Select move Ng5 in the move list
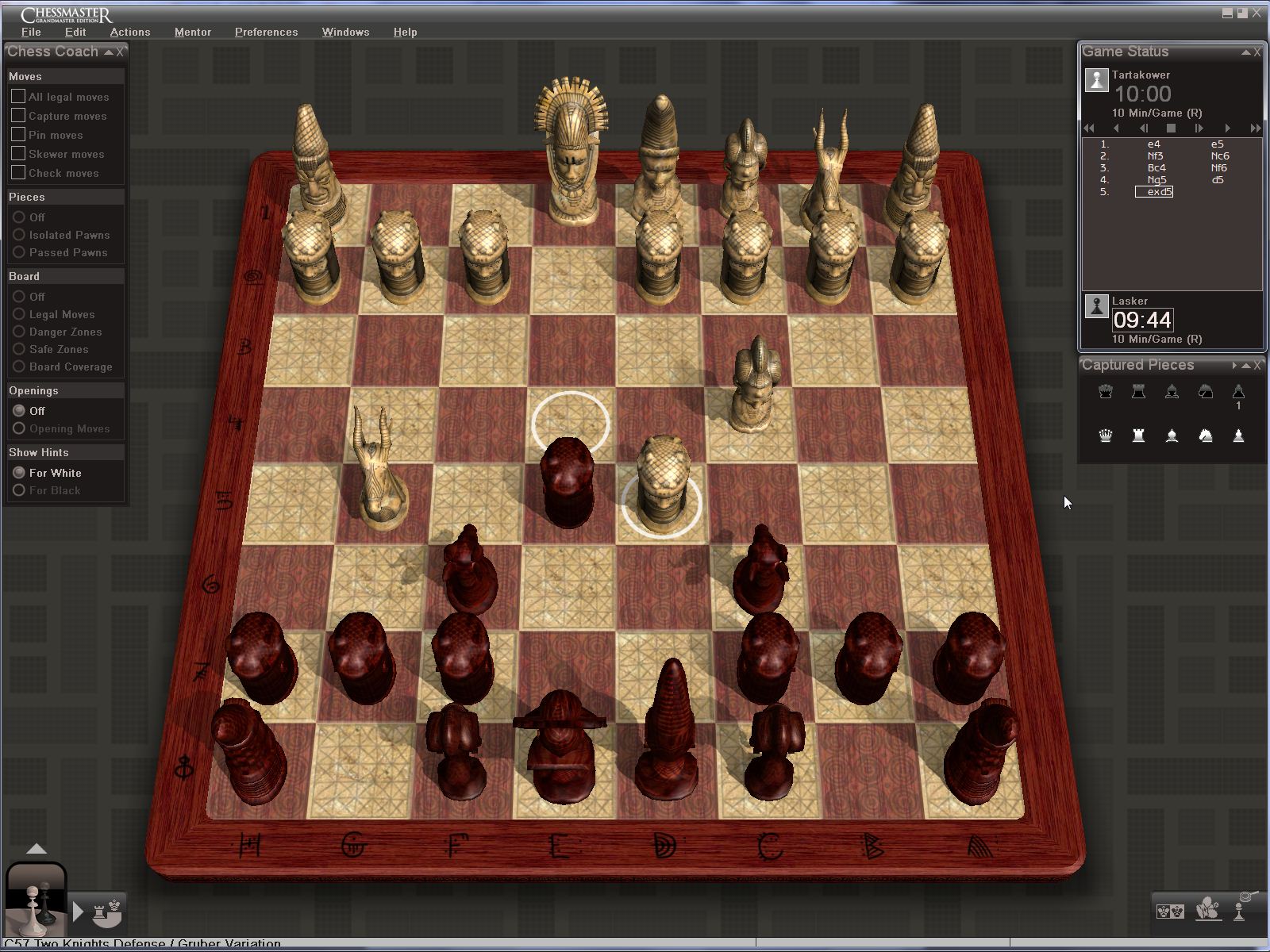 pos(1156,179)
